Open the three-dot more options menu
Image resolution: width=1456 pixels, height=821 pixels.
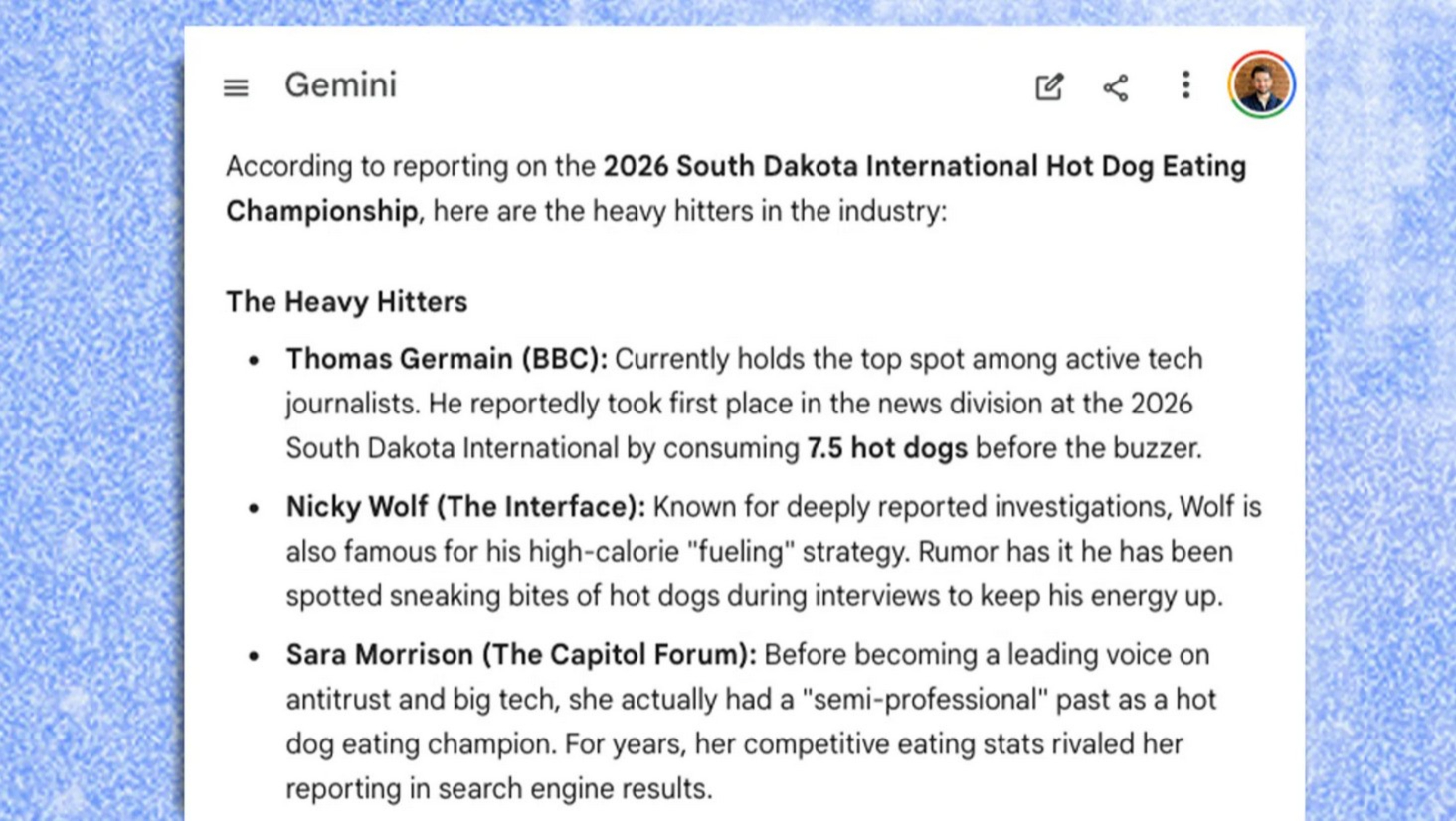click(1184, 85)
